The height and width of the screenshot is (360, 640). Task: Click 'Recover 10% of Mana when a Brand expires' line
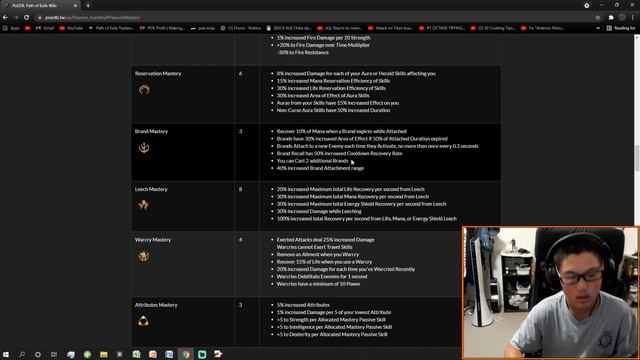(x=342, y=131)
